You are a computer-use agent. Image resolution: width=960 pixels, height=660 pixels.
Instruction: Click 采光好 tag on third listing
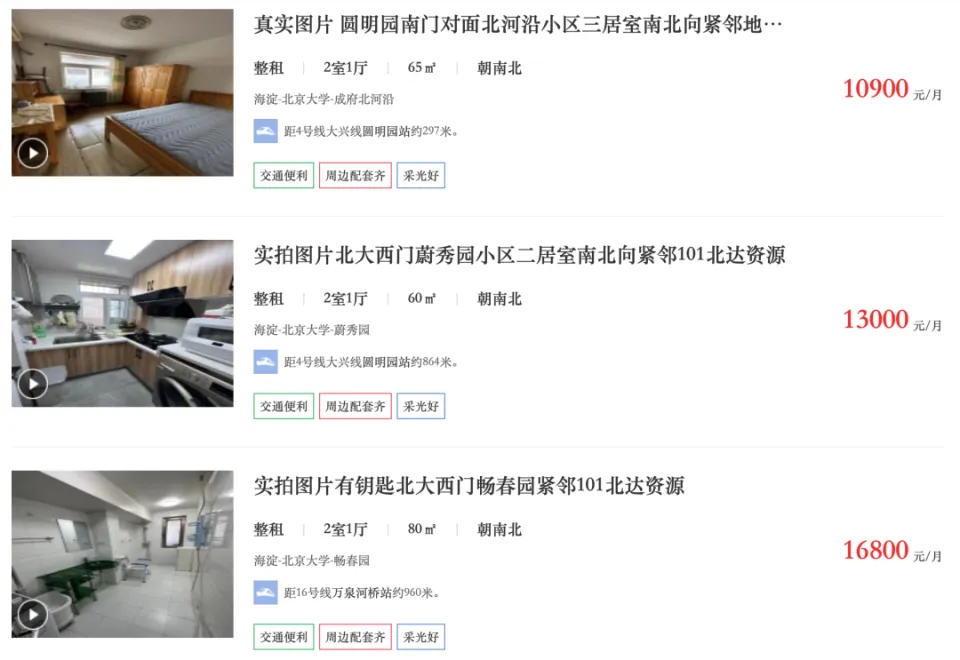tap(421, 637)
